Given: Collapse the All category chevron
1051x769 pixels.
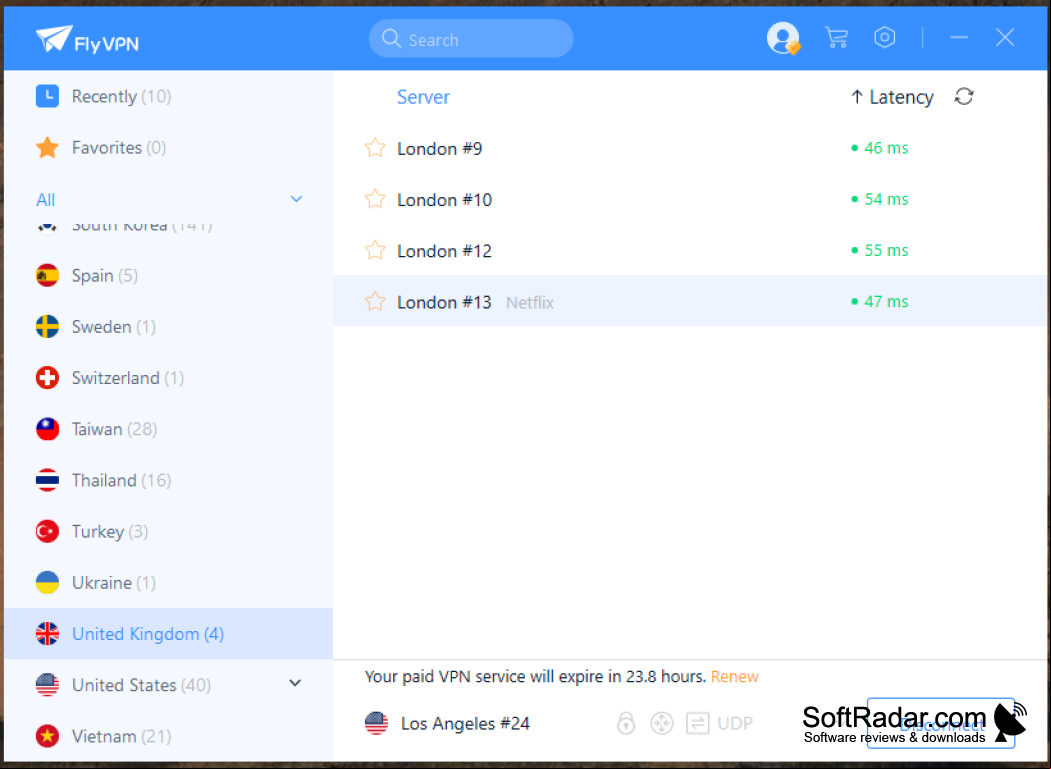Looking at the screenshot, I should click(296, 199).
